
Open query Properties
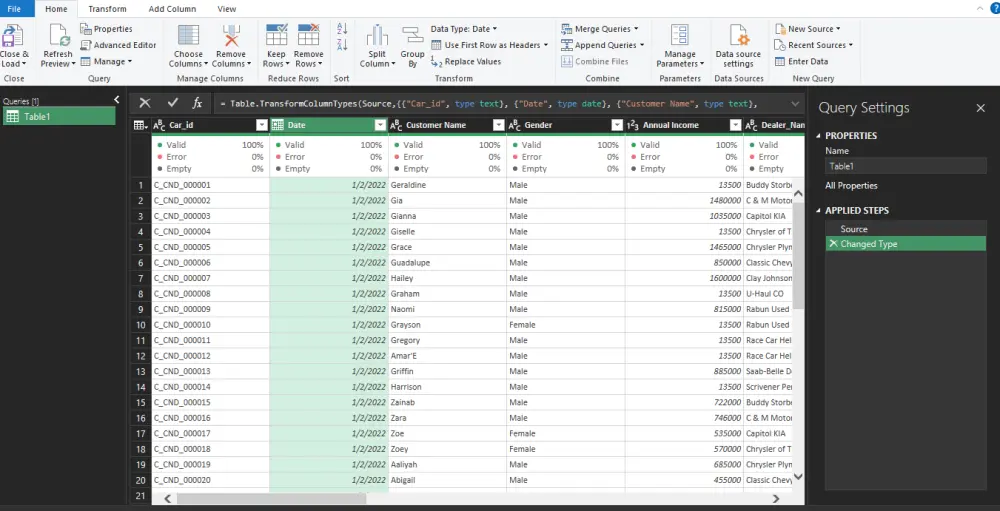107,29
